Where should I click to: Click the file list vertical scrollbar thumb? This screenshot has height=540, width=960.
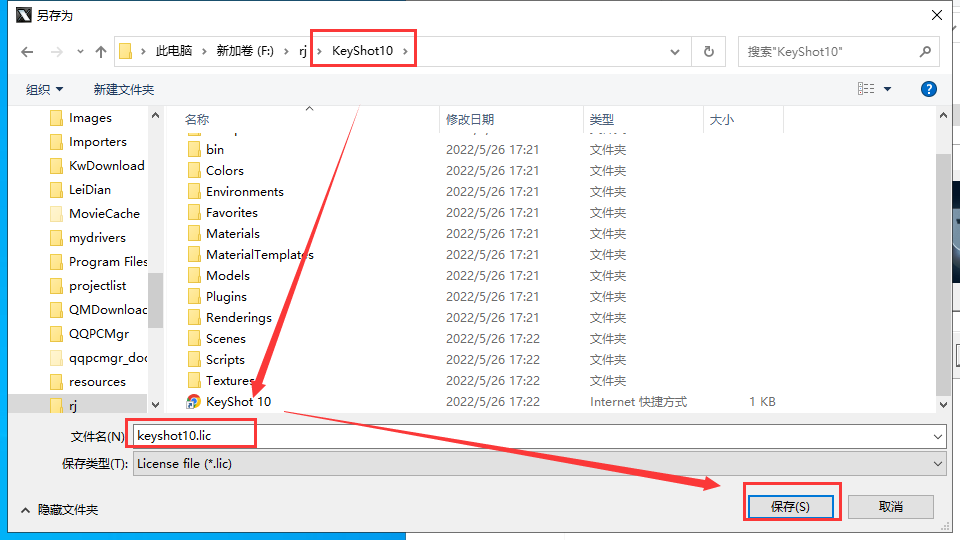(943, 276)
